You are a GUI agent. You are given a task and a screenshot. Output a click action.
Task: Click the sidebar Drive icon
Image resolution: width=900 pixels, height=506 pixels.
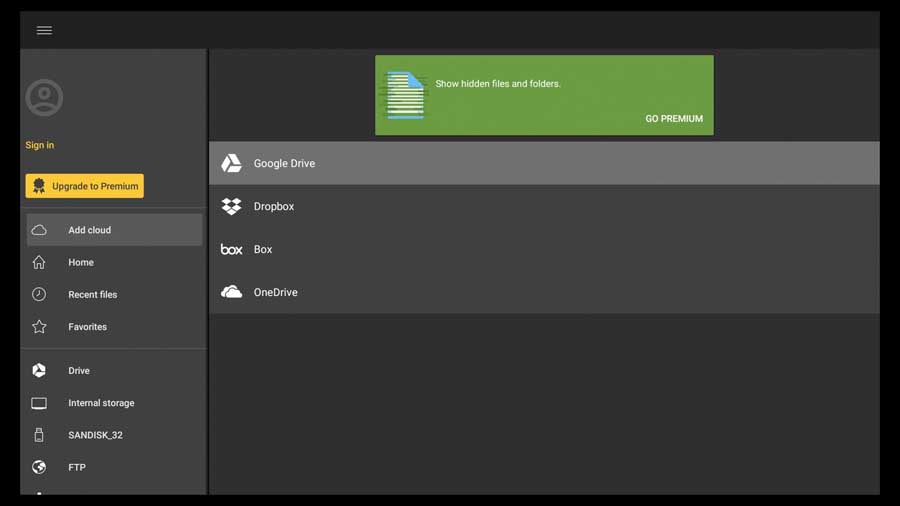pyautogui.click(x=39, y=371)
